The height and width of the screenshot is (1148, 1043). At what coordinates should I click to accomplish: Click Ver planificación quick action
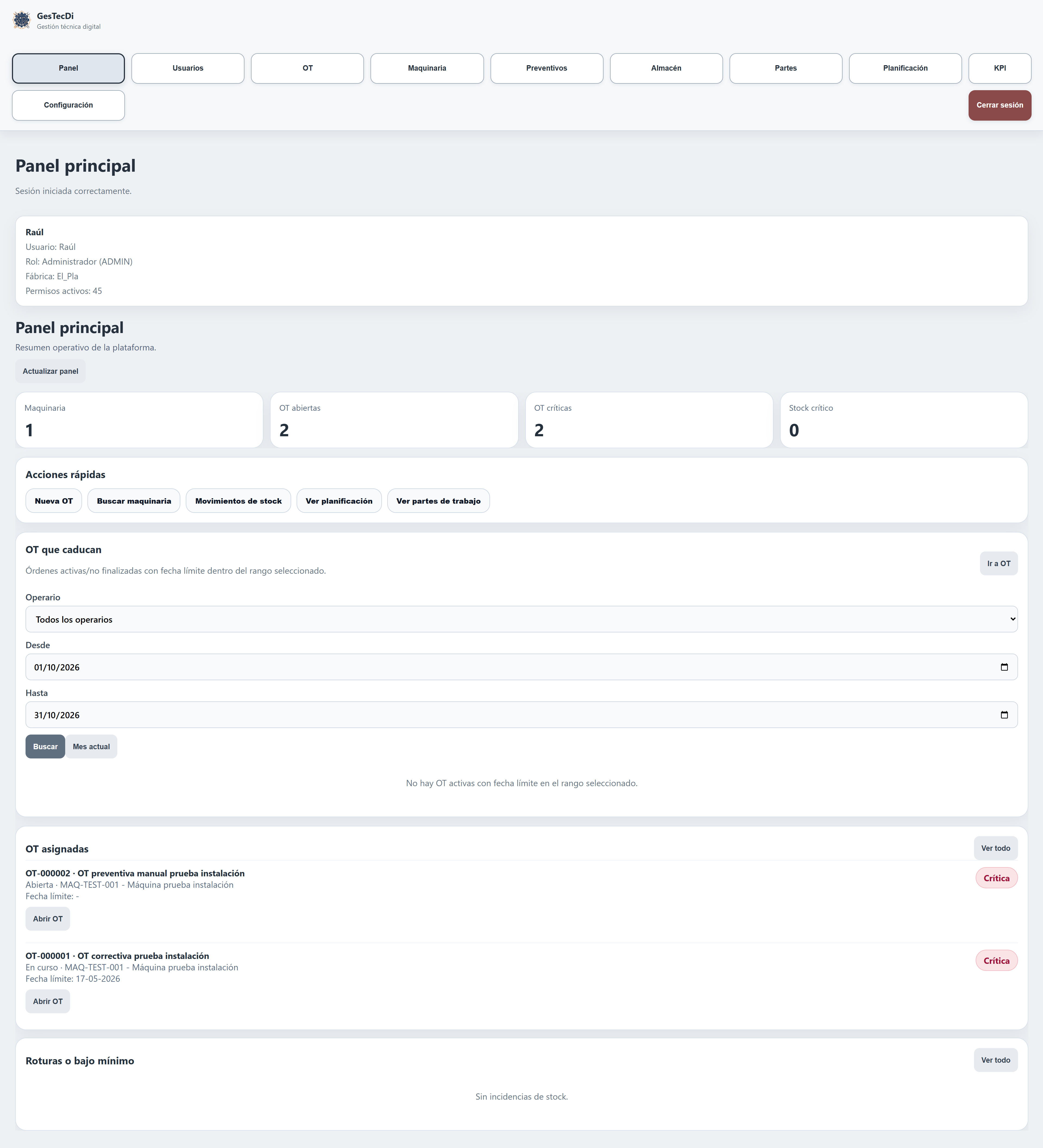point(339,501)
